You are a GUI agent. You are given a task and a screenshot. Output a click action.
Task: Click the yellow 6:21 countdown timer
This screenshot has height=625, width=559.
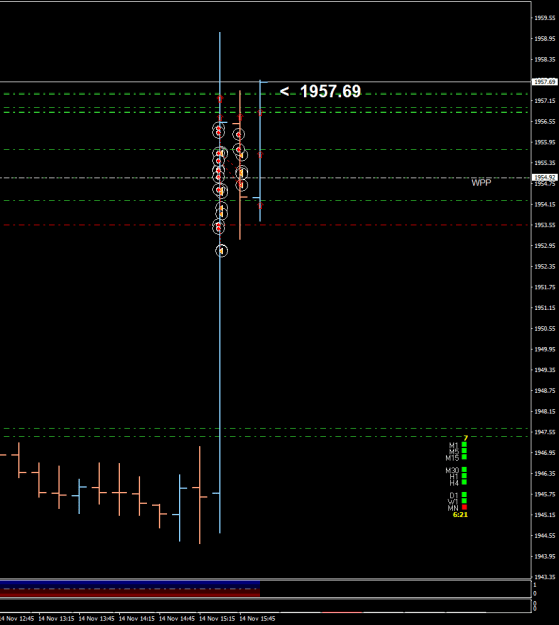pyautogui.click(x=460, y=515)
